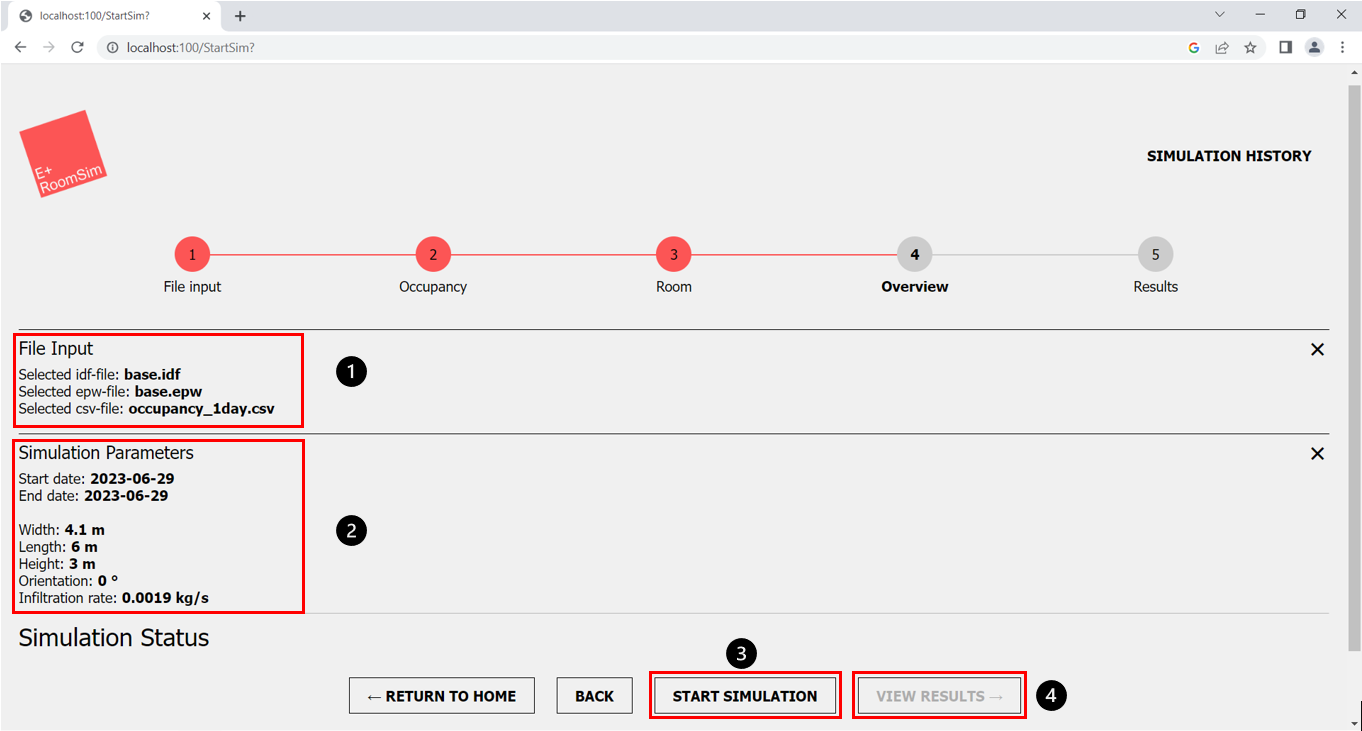Jump to step 2 Occupancy circle
The image size is (1362, 731).
433,254
